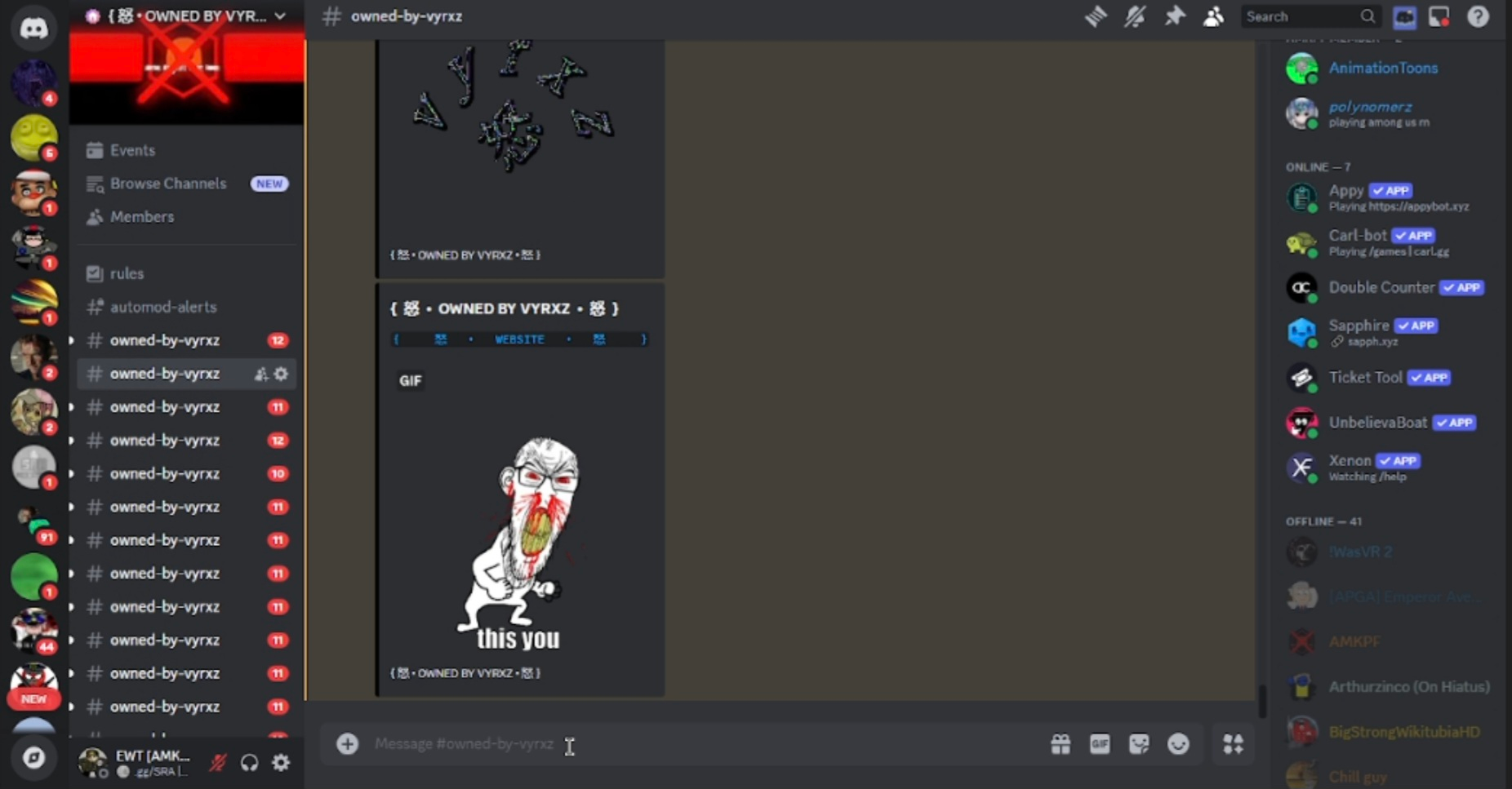
Task: Open the emoji picker smiley icon
Action: [x=1178, y=744]
